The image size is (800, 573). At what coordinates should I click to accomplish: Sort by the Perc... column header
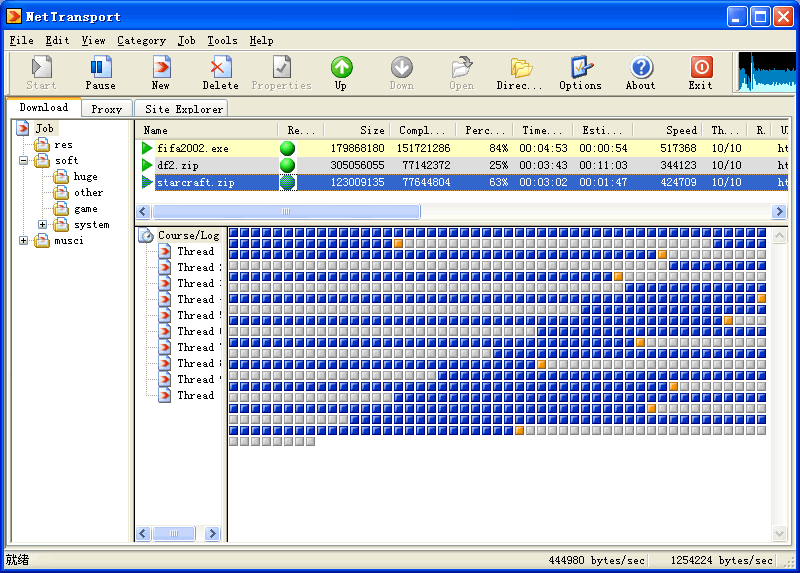click(484, 130)
